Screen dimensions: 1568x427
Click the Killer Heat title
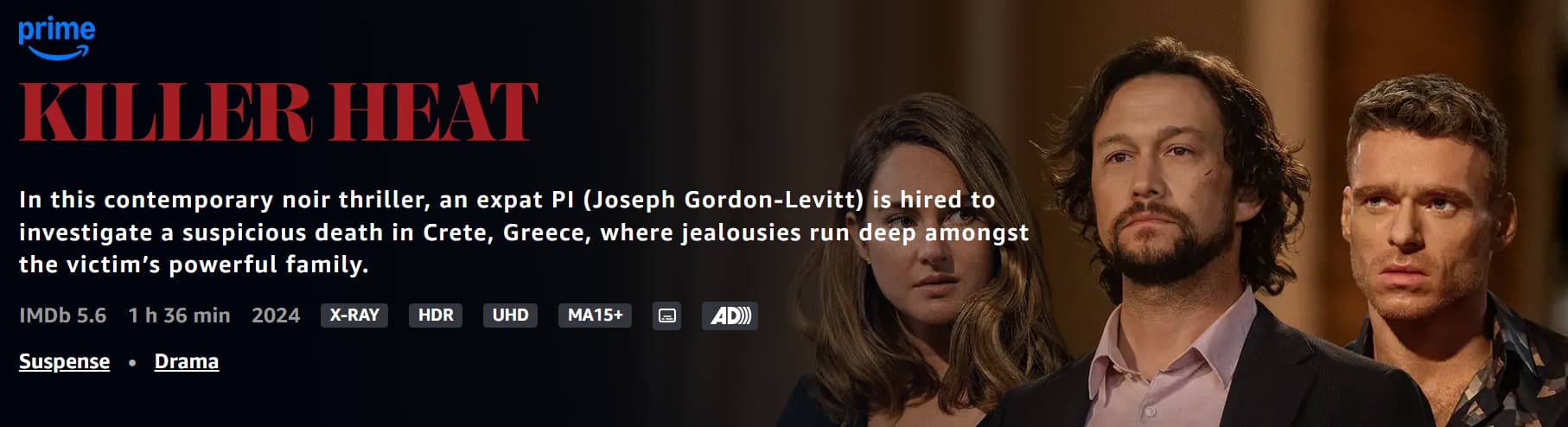[x=278, y=112]
